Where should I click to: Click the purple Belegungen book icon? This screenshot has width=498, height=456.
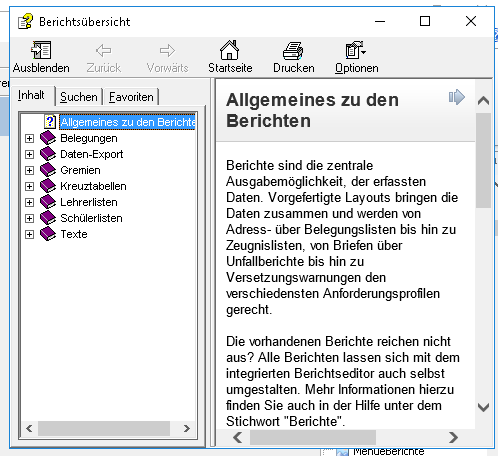(48, 138)
